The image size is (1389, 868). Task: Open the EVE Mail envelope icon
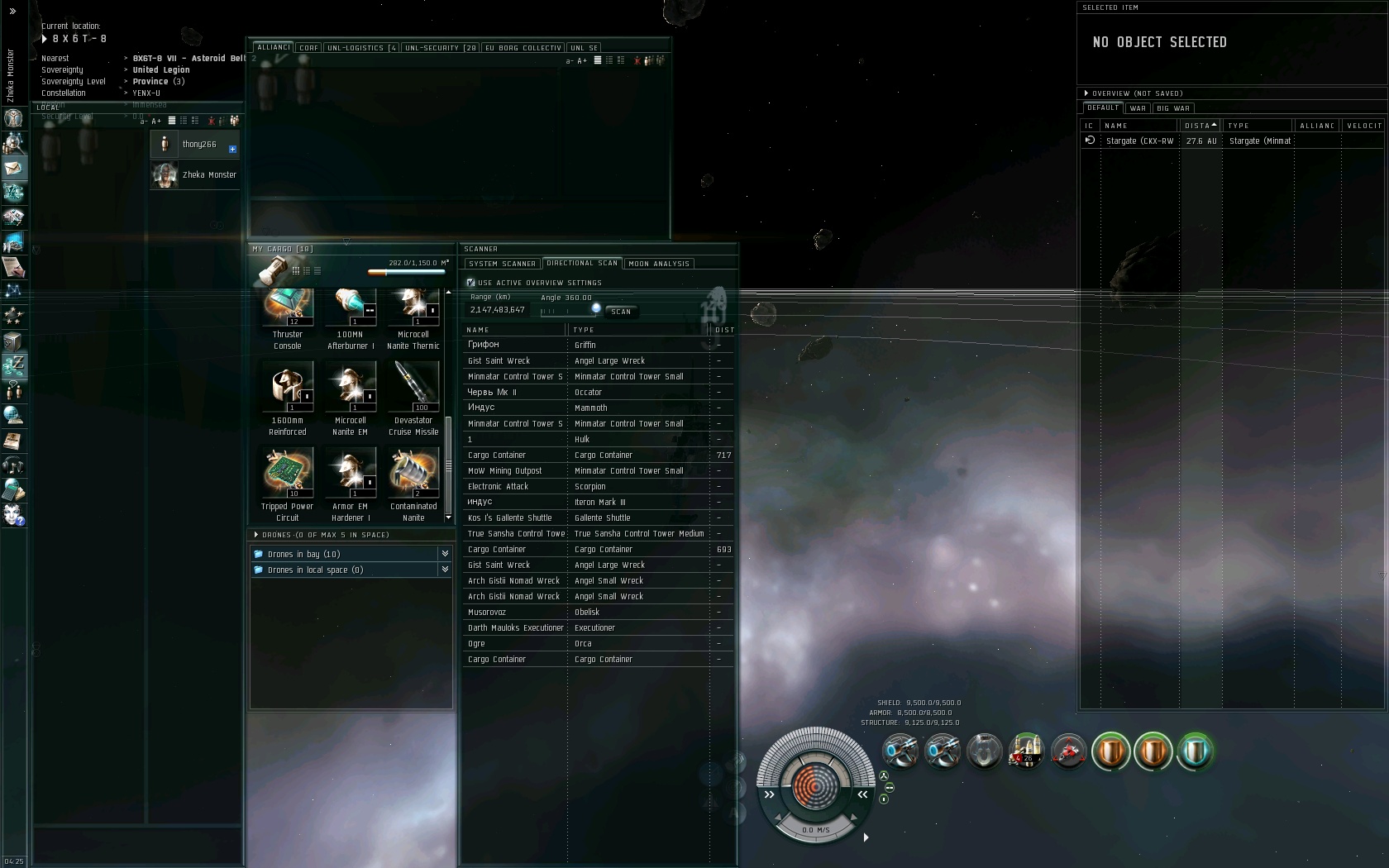(x=13, y=168)
